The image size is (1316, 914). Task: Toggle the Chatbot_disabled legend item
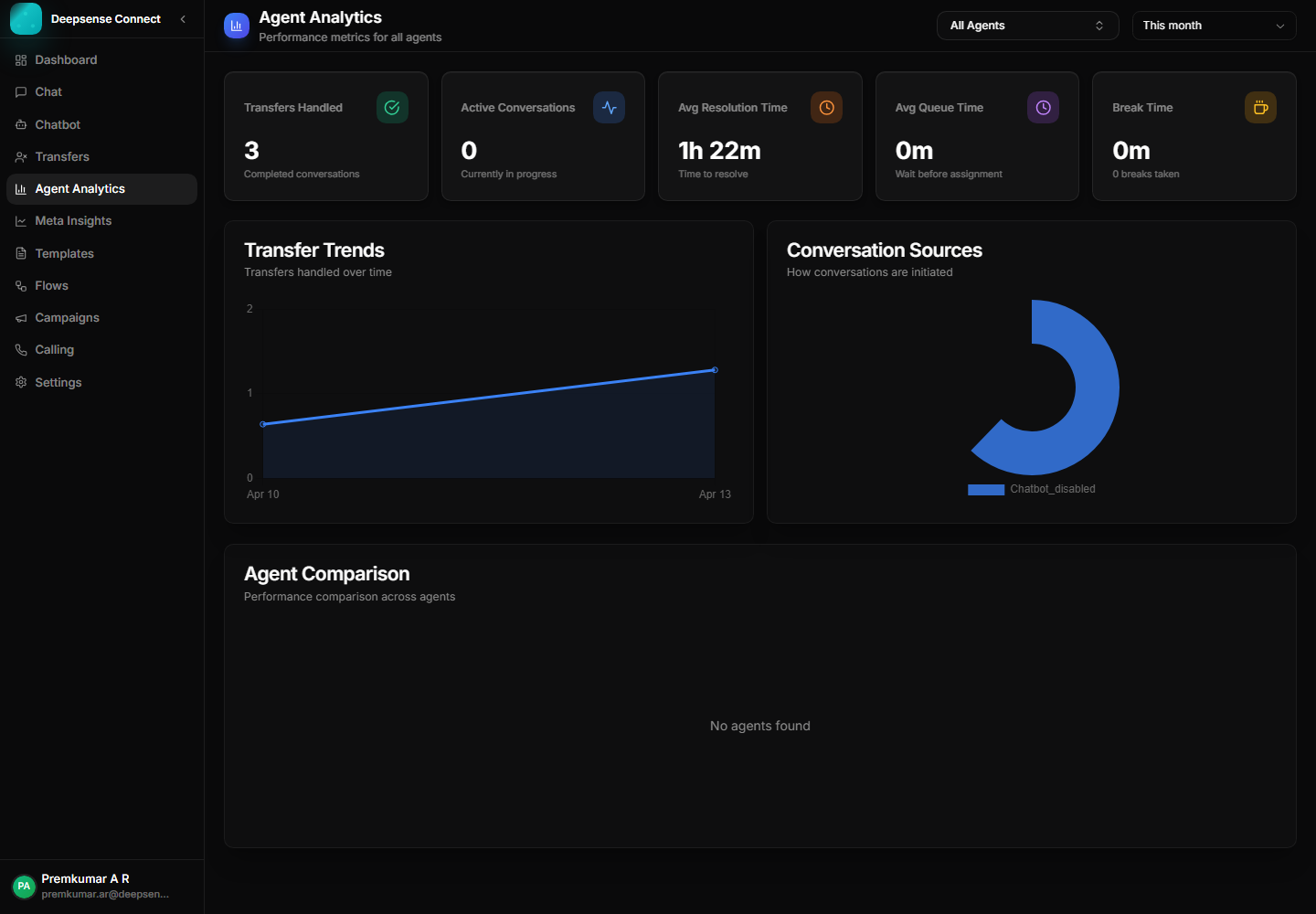click(x=1053, y=489)
